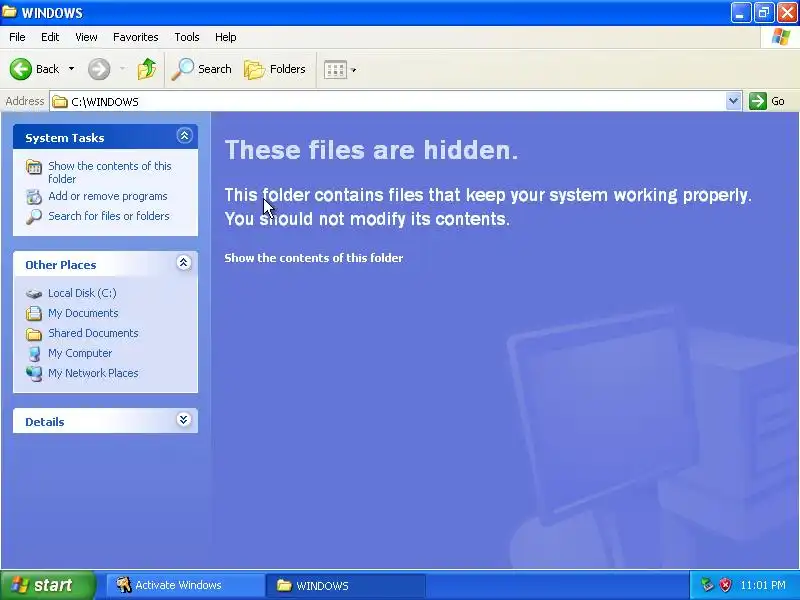This screenshot has height=600, width=800.
Task: Click sidebar link Show the contents of this folder
Action: click(110, 172)
